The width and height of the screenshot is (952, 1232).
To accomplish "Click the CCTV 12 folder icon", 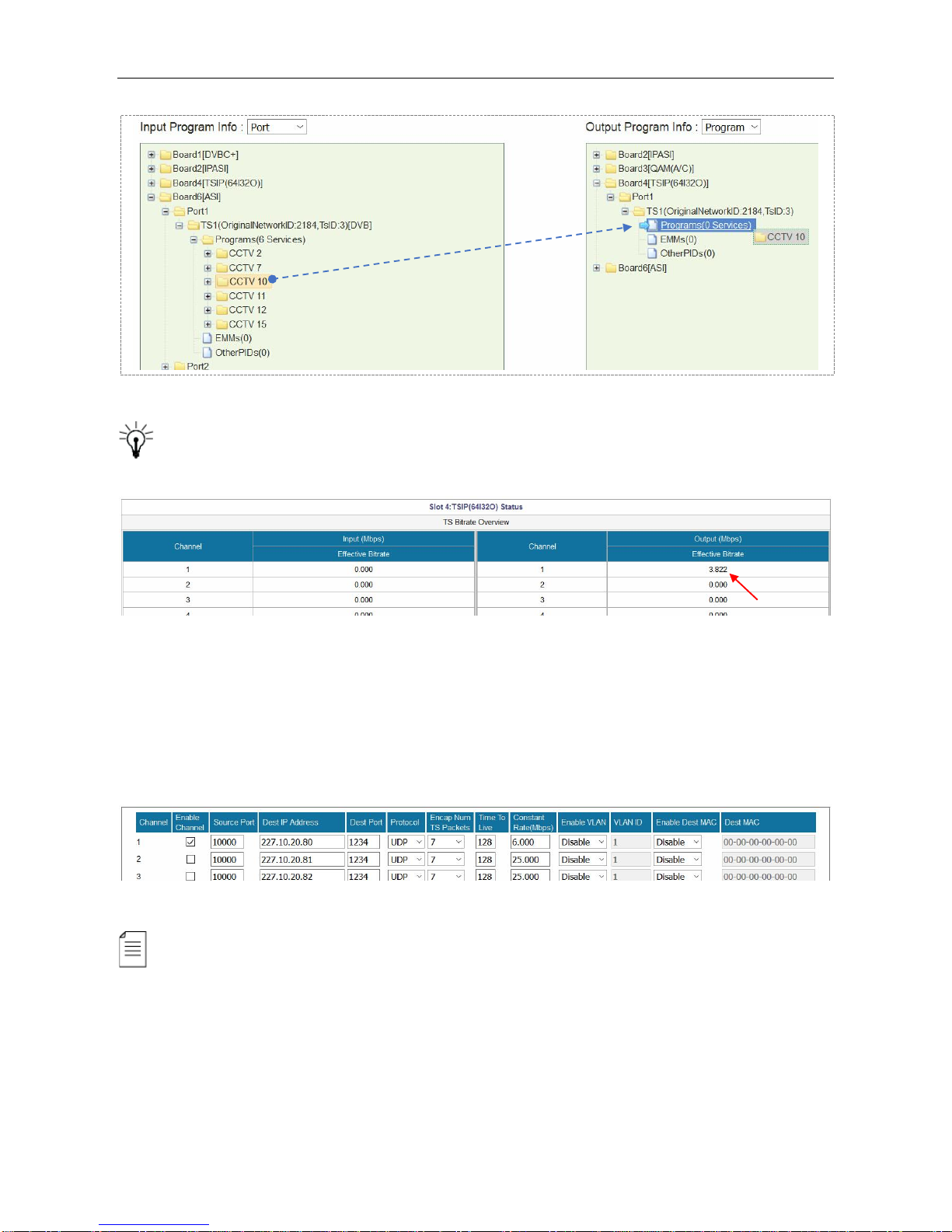I will click(x=221, y=310).
